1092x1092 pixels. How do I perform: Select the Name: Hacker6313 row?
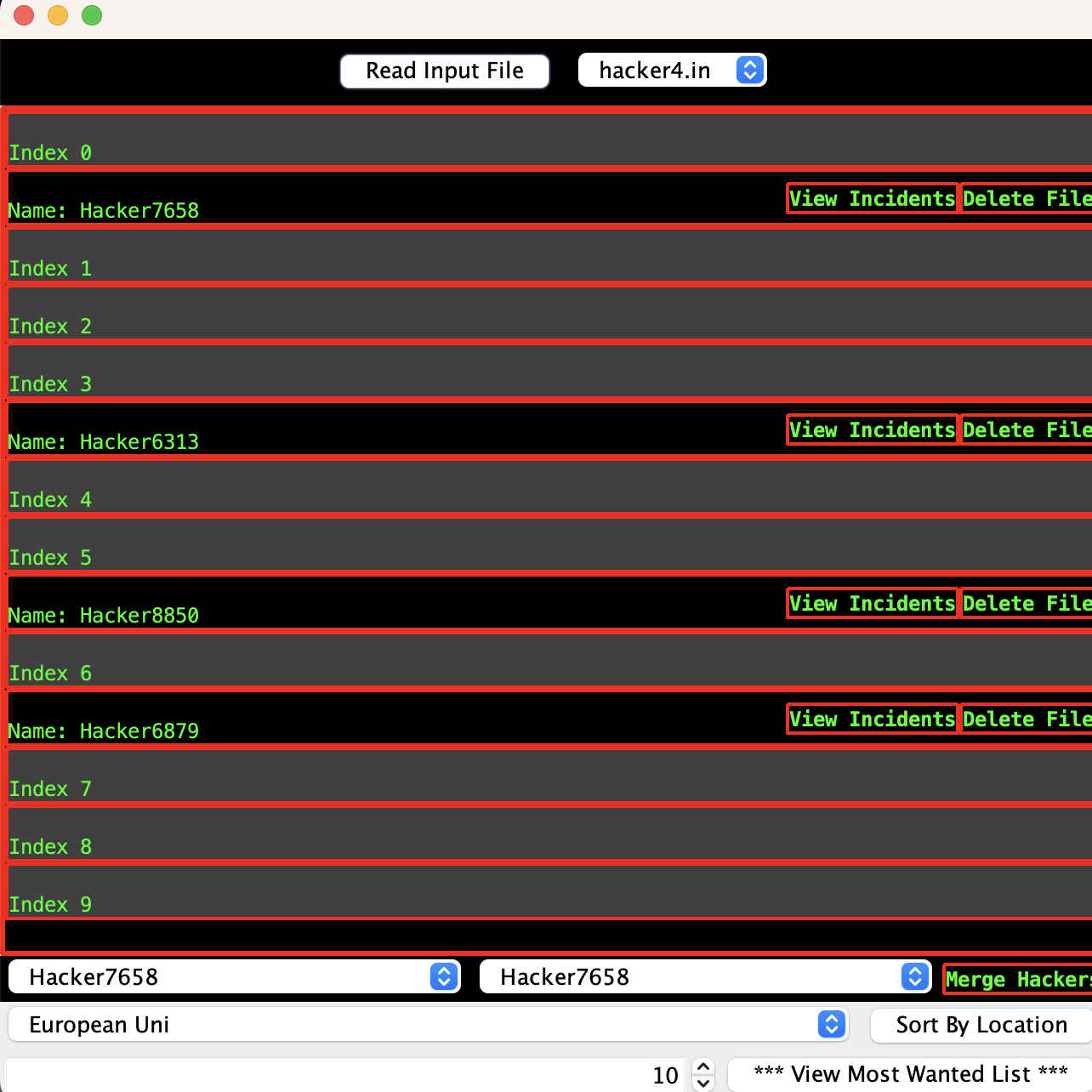pyautogui.click(x=549, y=429)
